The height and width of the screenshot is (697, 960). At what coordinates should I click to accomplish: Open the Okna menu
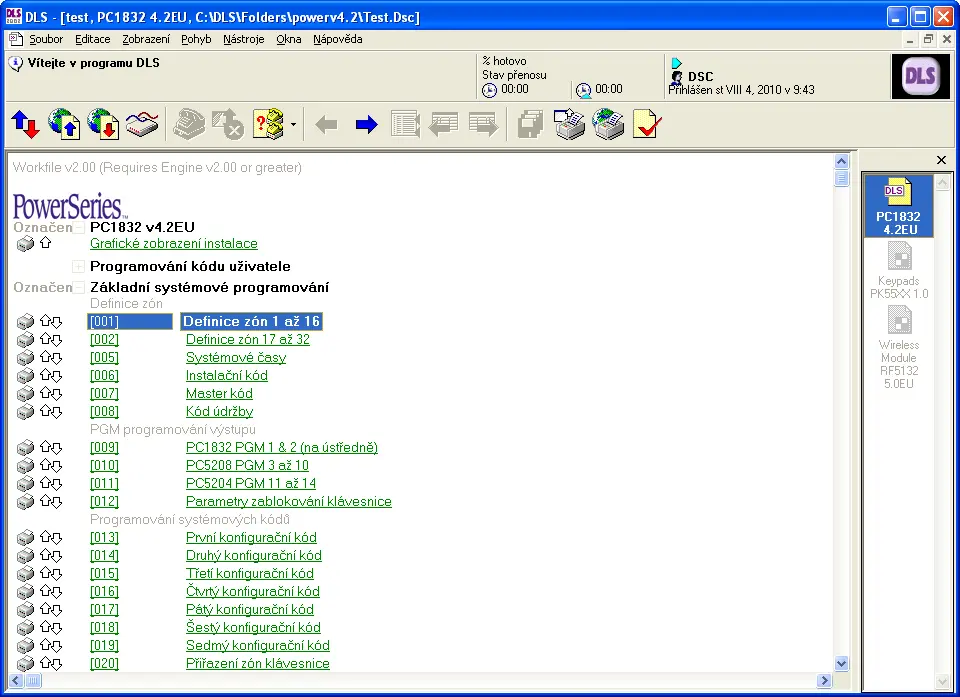[x=288, y=39]
